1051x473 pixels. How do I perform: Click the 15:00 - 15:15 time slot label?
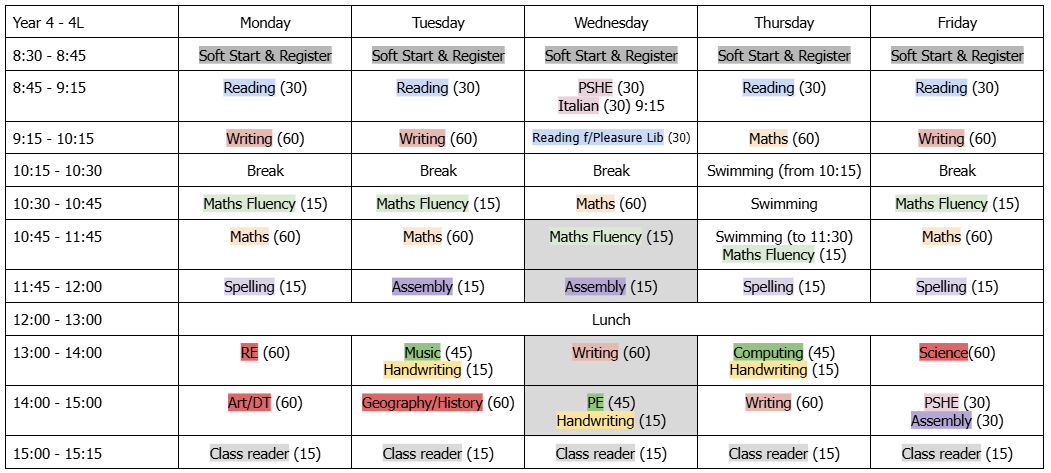point(52,454)
